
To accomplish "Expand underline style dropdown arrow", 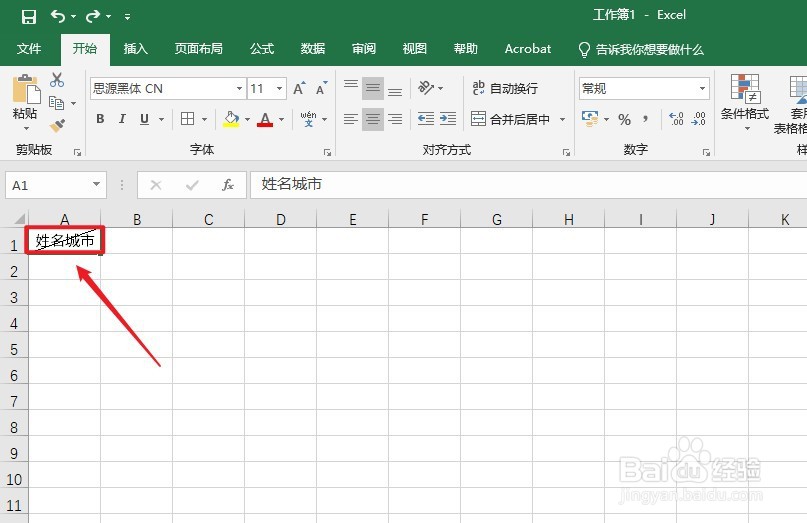I will [x=162, y=119].
